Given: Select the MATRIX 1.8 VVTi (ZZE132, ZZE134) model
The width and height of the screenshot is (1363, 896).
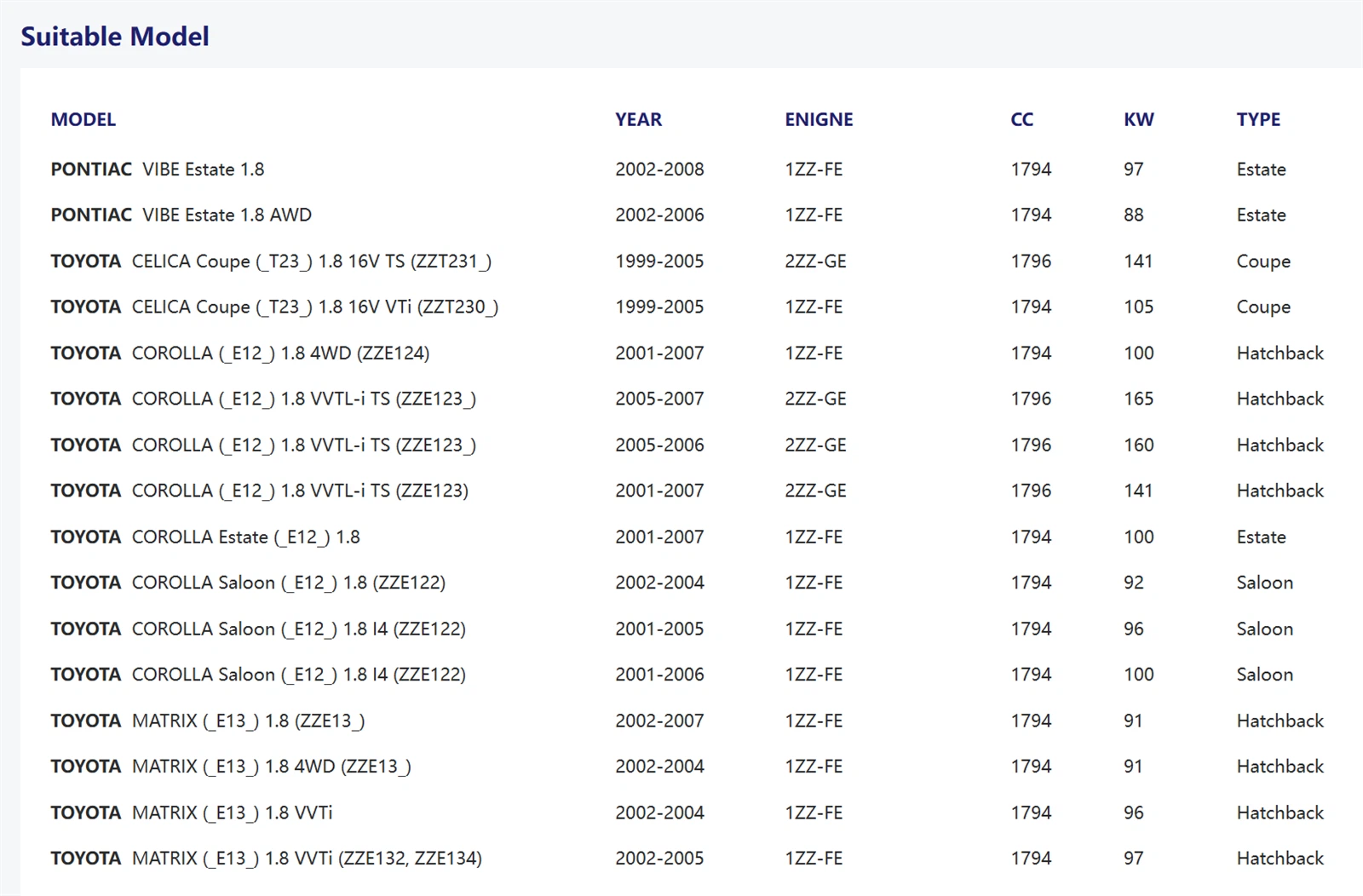Looking at the screenshot, I should [x=267, y=859].
